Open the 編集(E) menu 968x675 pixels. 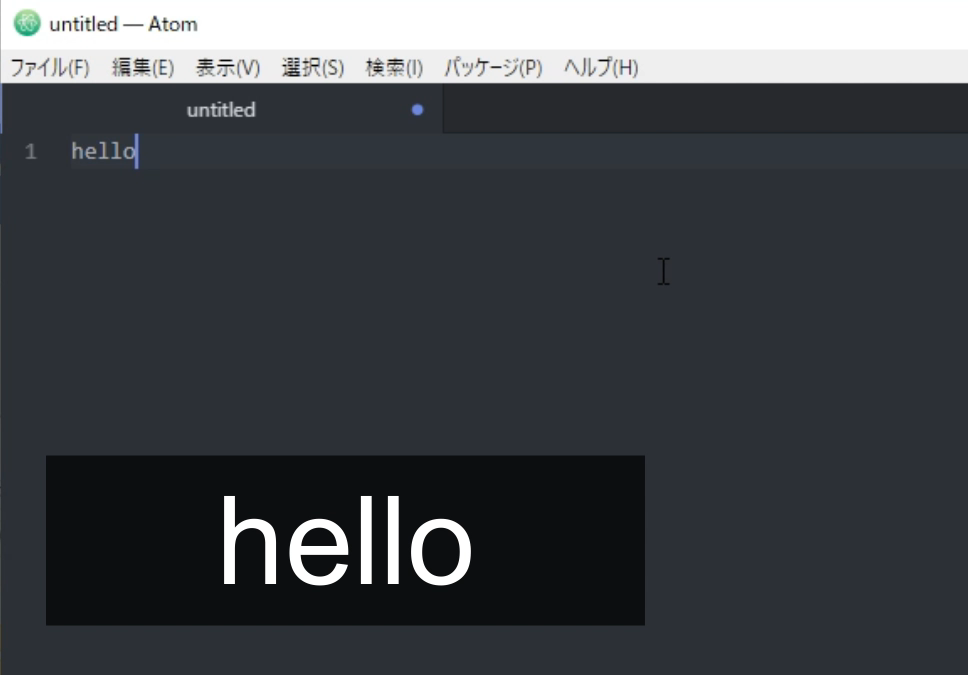click(143, 67)
